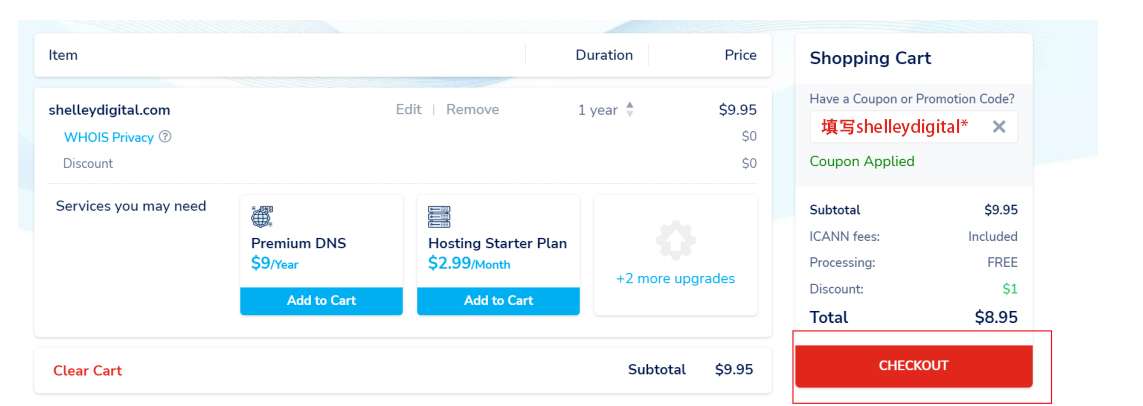
Task: Clear the coupon code with the X icon
Action: point(998,127)
